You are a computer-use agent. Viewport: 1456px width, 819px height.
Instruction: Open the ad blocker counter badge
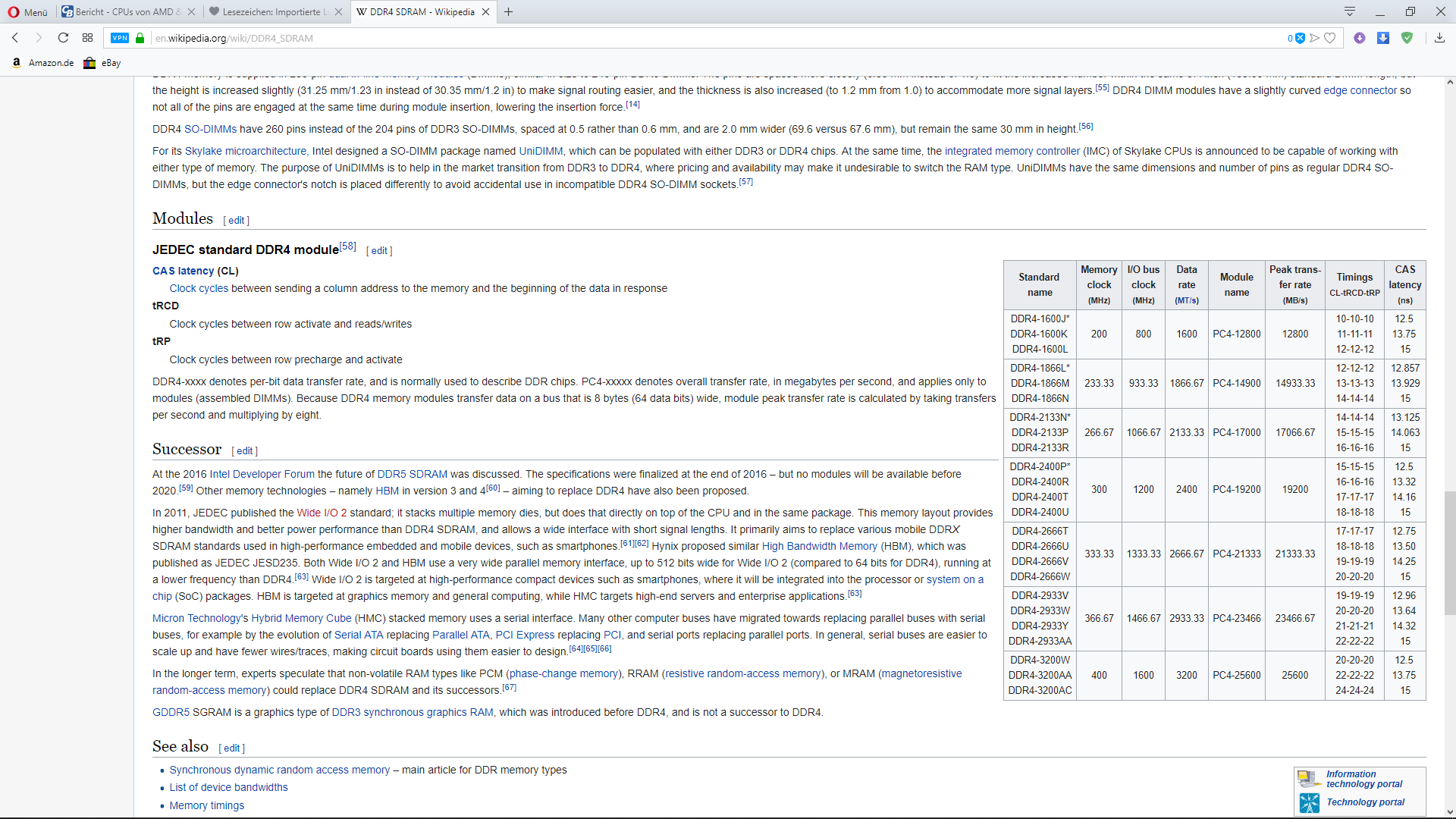tap(1296, 38)
